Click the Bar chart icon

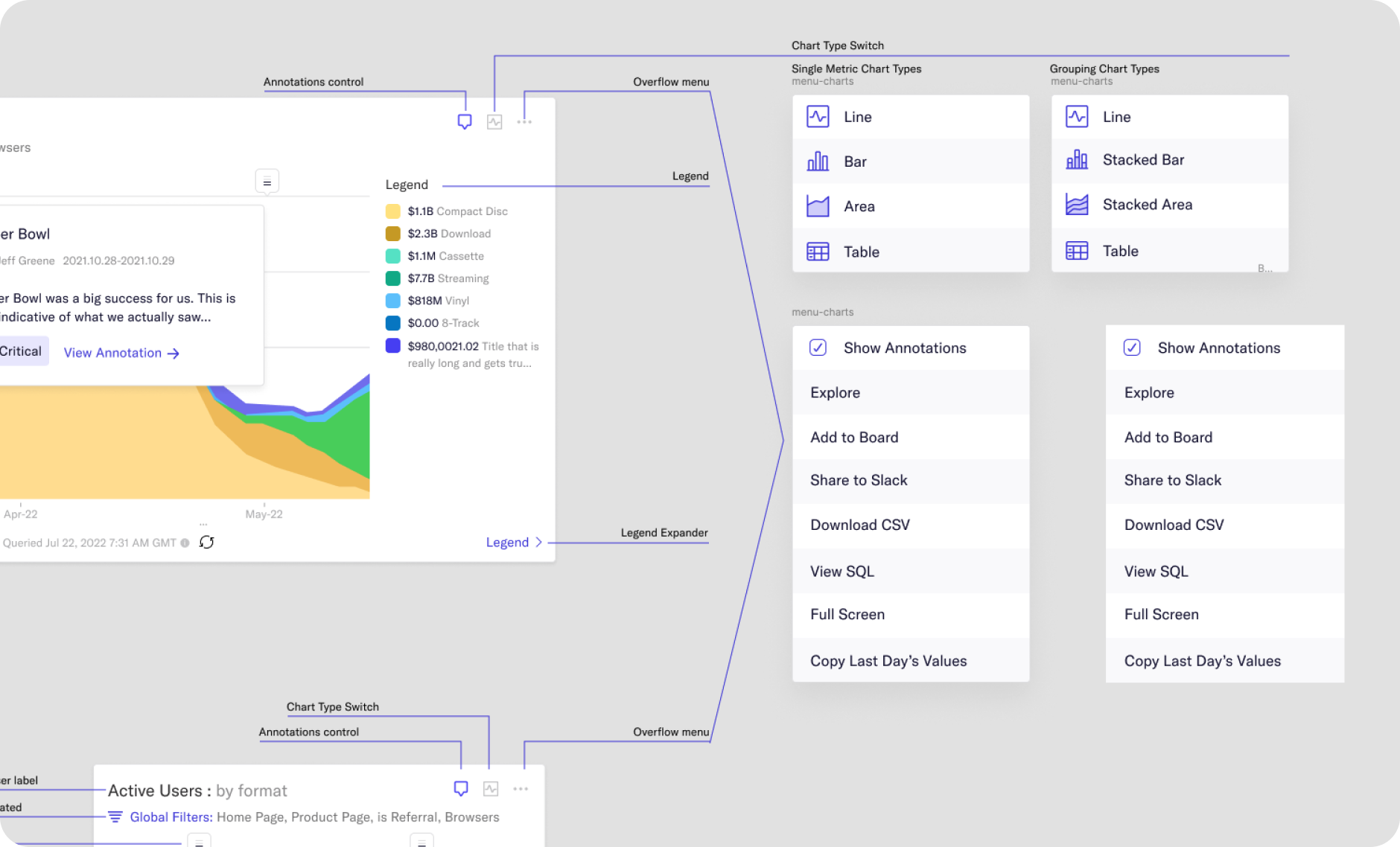point(818,162)
